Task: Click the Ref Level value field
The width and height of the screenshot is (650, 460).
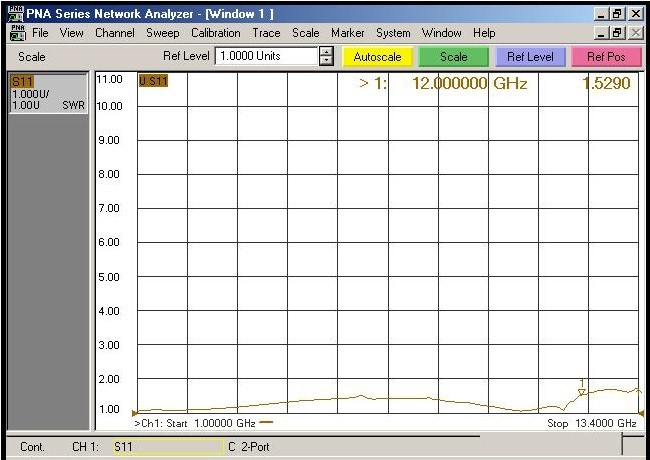Action: coord(267,56)
